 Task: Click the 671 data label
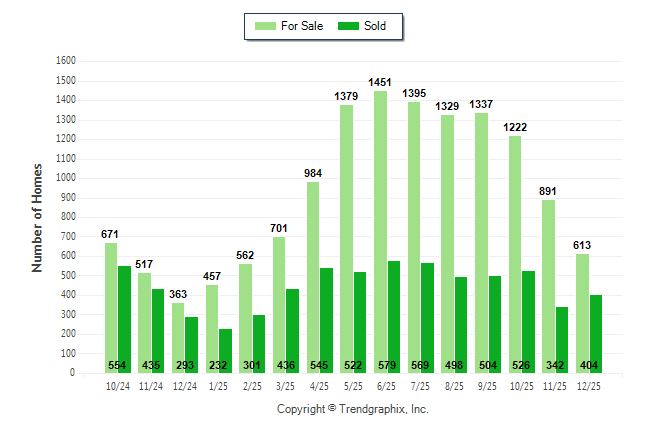(x=110, y=234)
